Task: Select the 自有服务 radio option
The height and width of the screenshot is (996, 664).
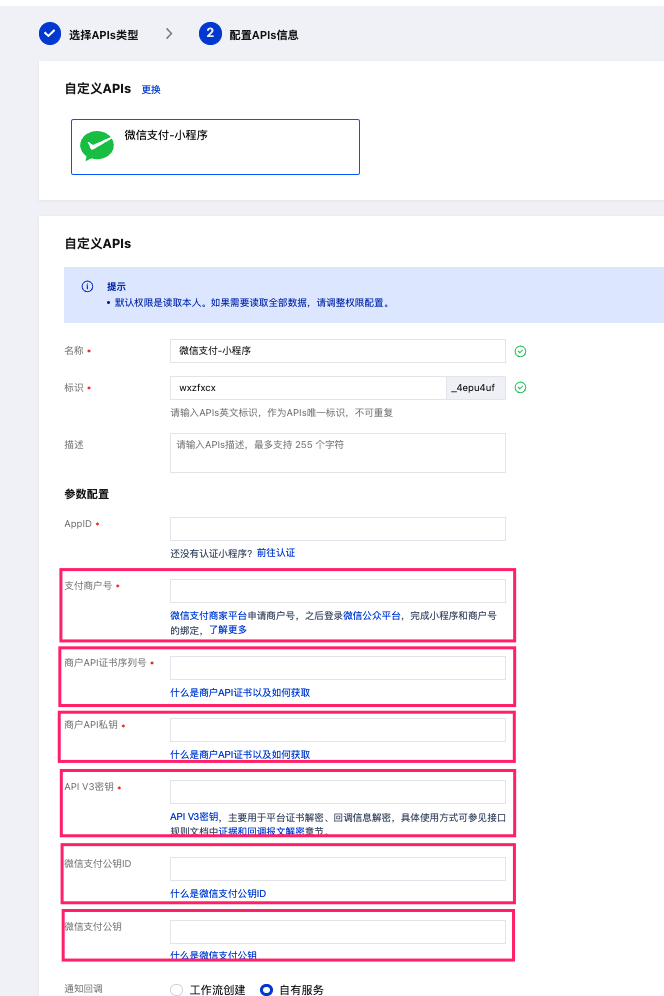Action: click(266, 990)
